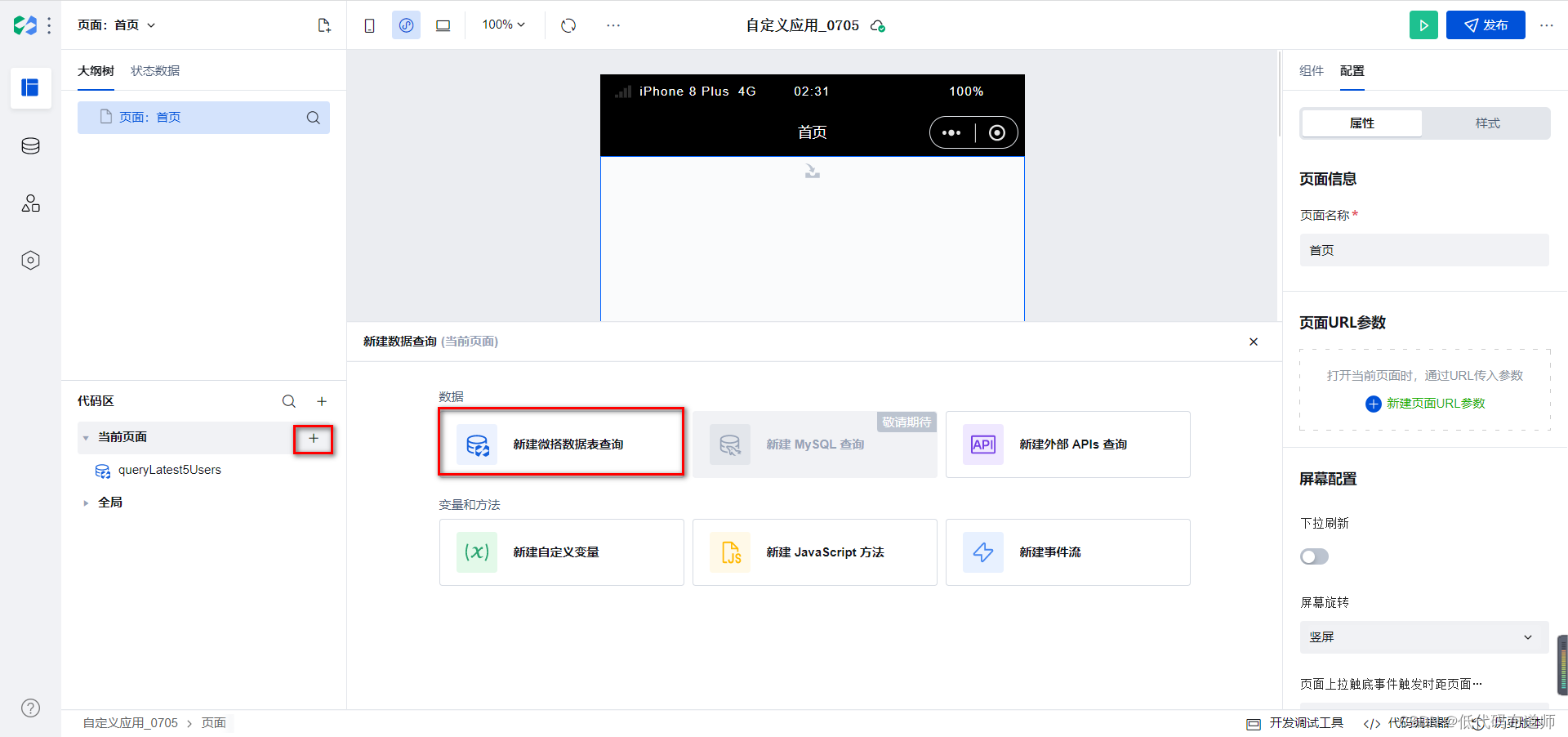This screenshot has height=737, width=1568.
Task: Click the 新建页面URL参数 link
Action: tap(1436, 404)
